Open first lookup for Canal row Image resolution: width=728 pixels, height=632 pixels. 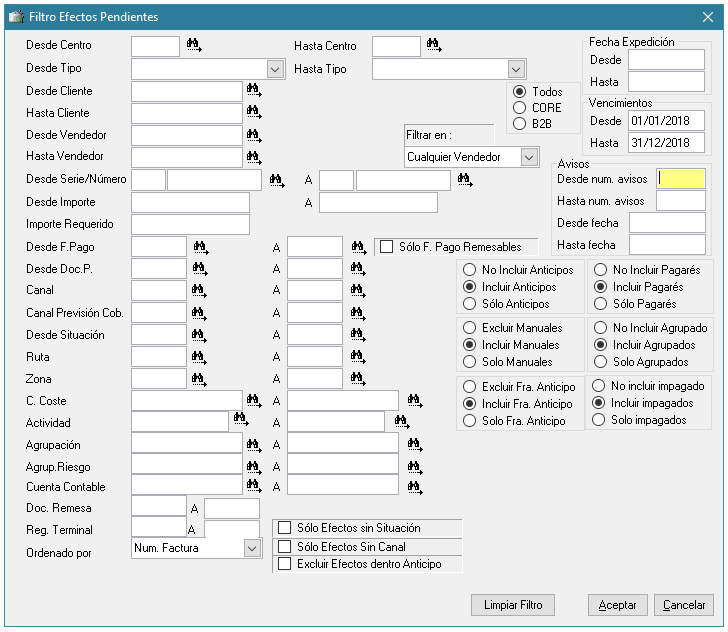199,291
